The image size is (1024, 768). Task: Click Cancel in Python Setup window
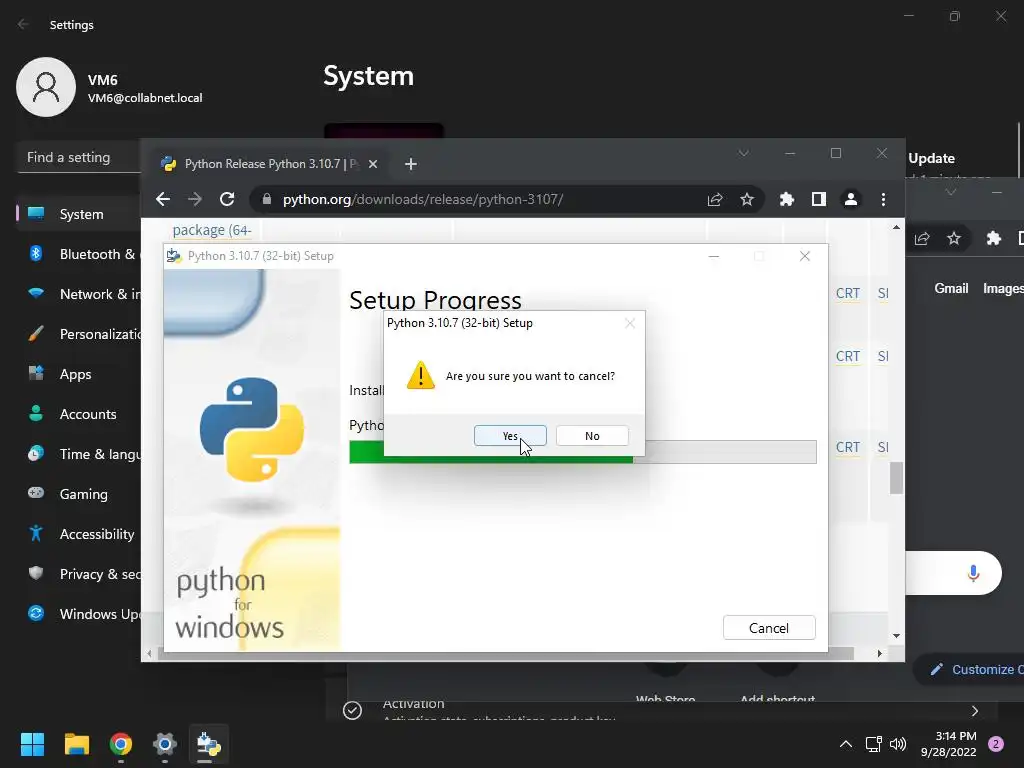pos(769,628)
